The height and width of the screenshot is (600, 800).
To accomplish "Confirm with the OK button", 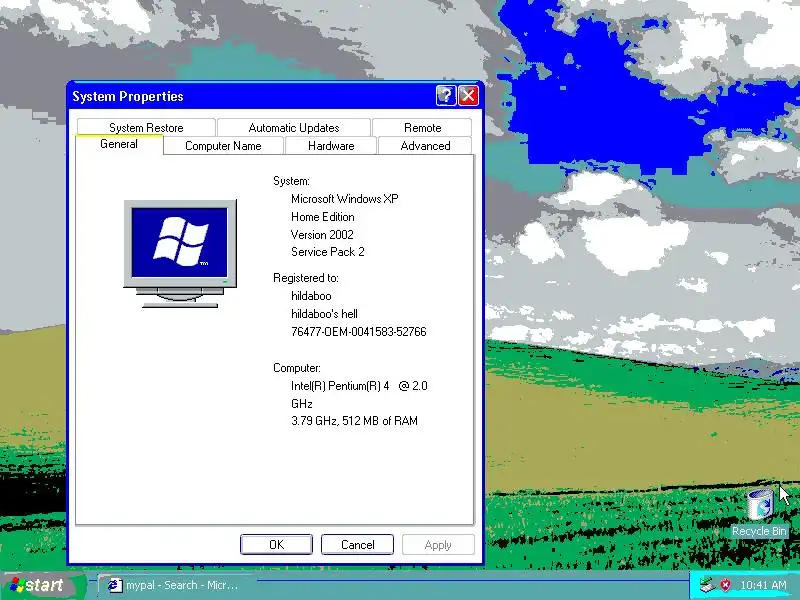I will click(x=276, y=544).
